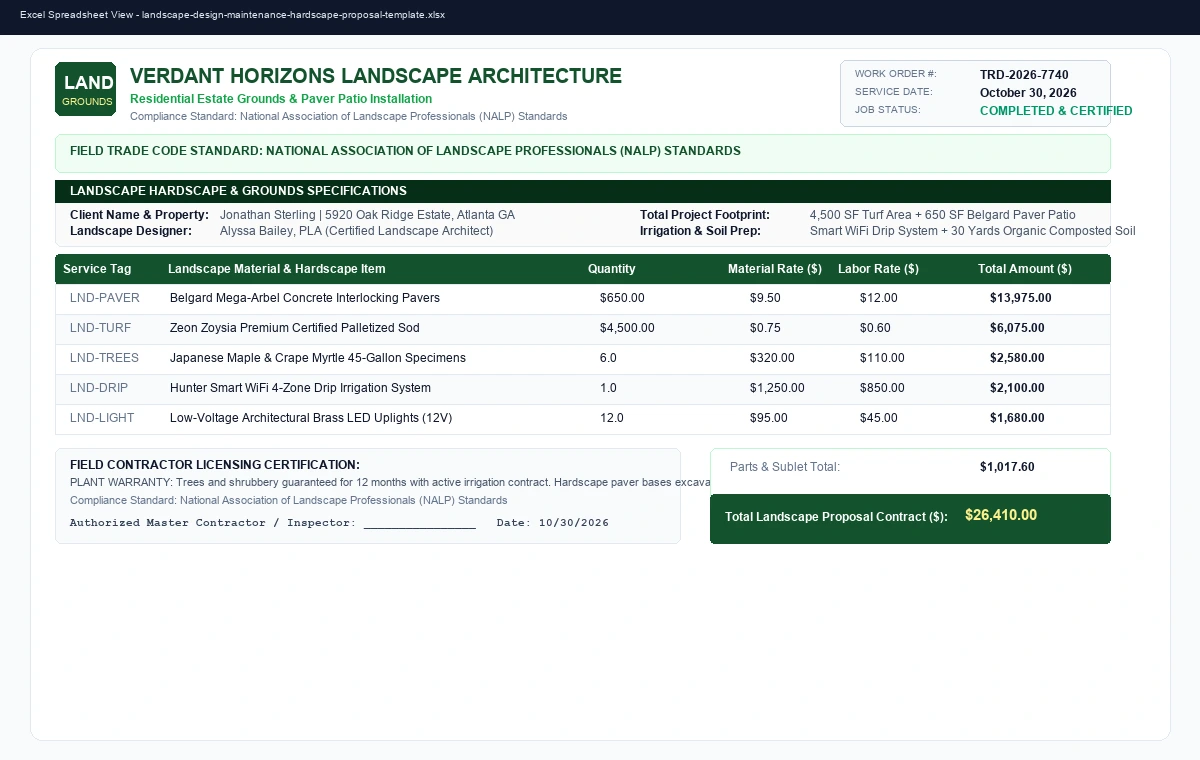Viewport: 1200px width, 760px height.
Task: Click Hunter Smart WiFi 4-Zone Drip Irrigation item
Action: click(300, 388)
